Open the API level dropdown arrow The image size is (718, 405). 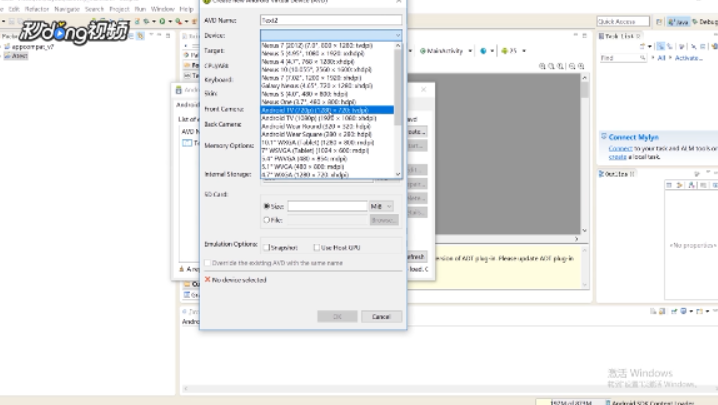tap(524, 51)
